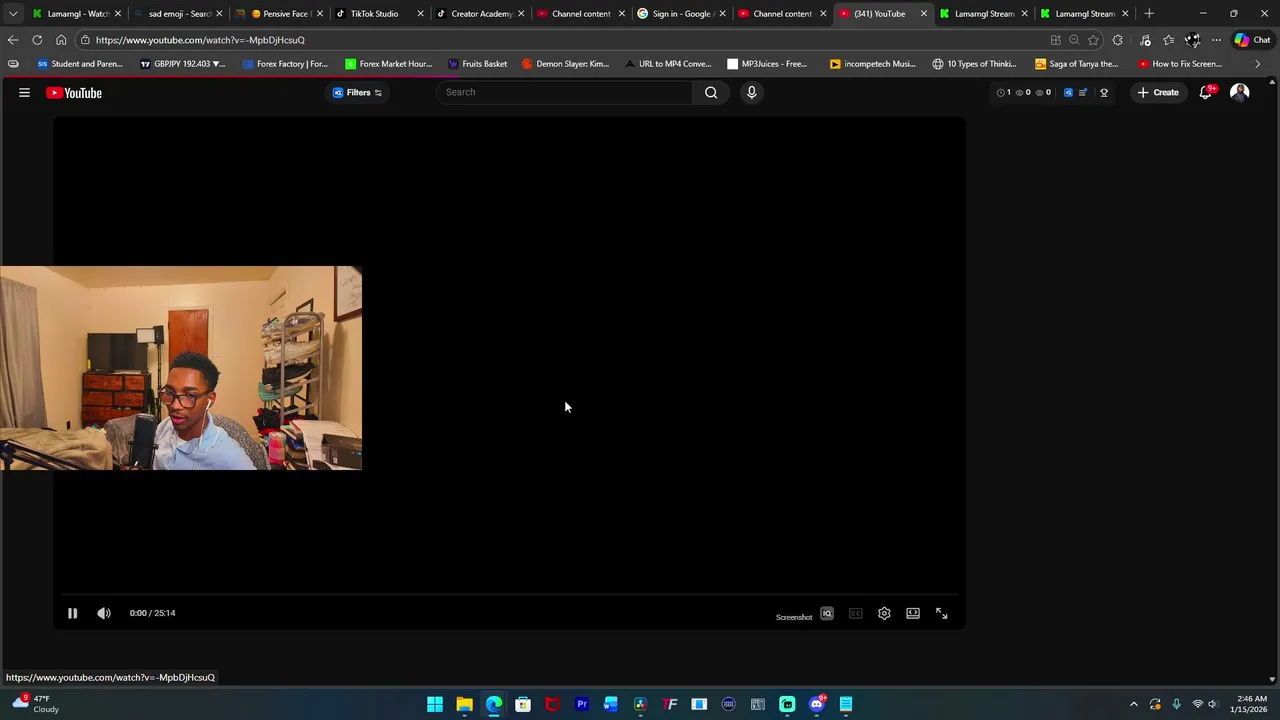Open the Filters dropdown in header
The width and height of the screenshot is (1280, 720).
(358, 92)
